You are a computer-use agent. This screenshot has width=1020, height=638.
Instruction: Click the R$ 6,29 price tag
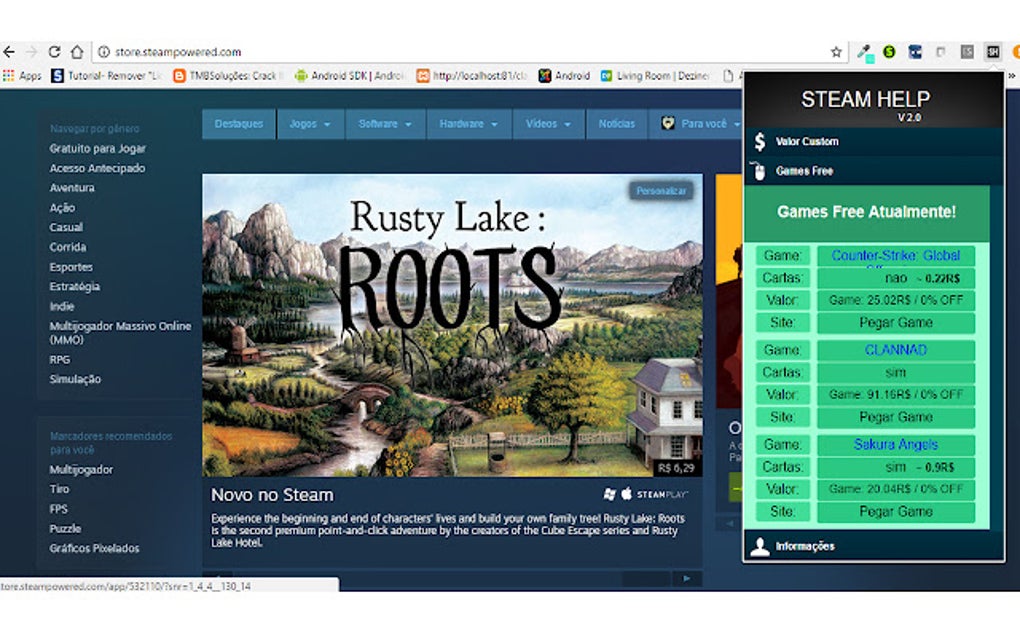(676, 468)
